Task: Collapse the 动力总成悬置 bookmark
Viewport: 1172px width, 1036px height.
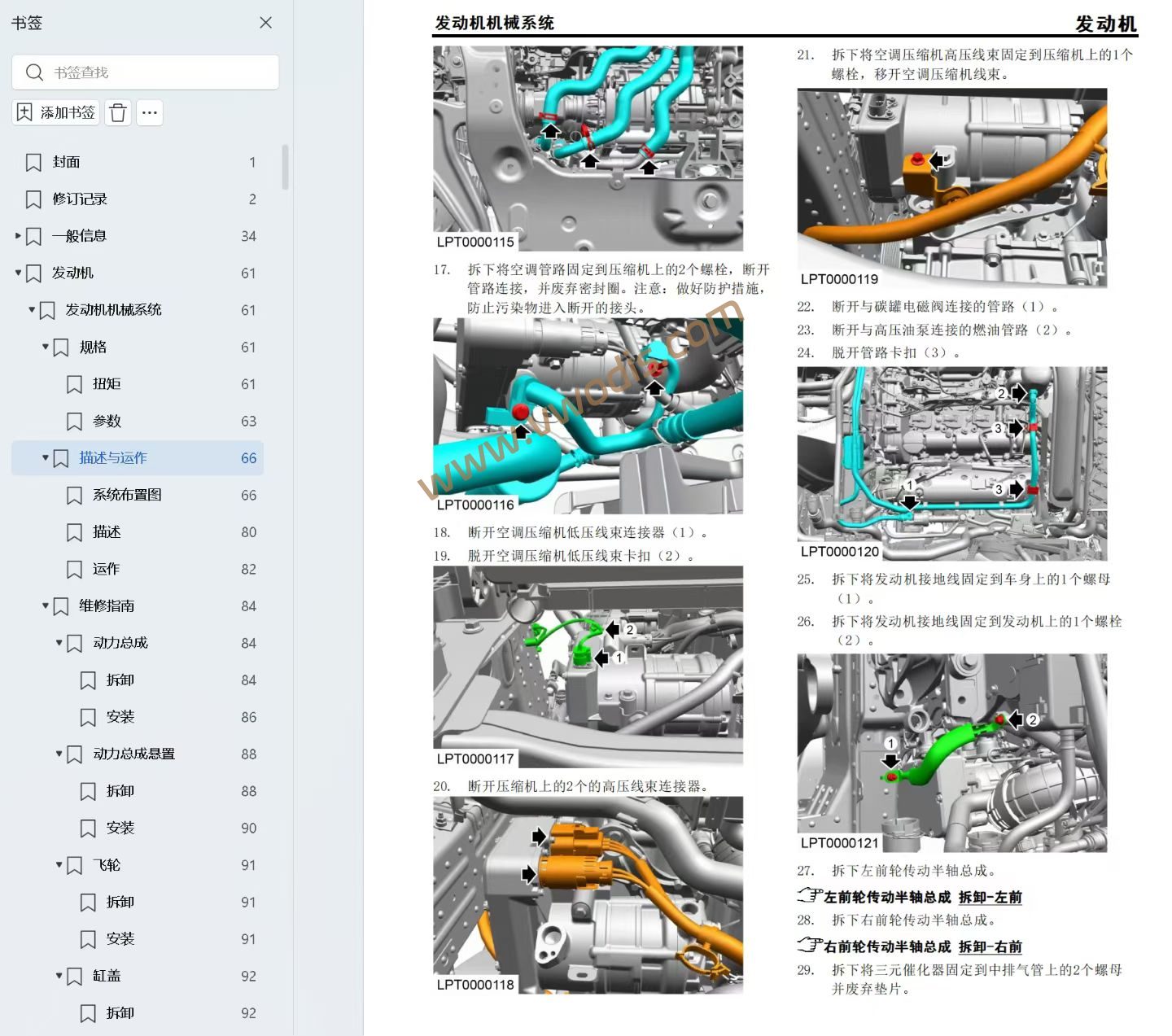Action: click(59, 754)
